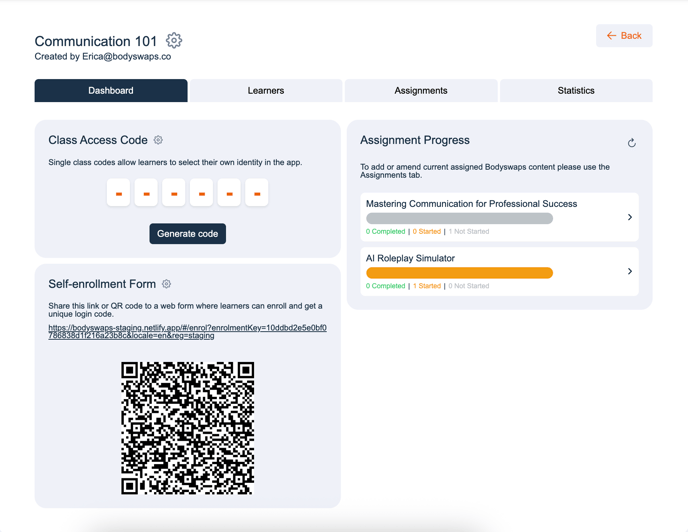The height and width of the screenshot is (532, 688).
Task: Select the Dashboard tab
Action: point(111,90)
